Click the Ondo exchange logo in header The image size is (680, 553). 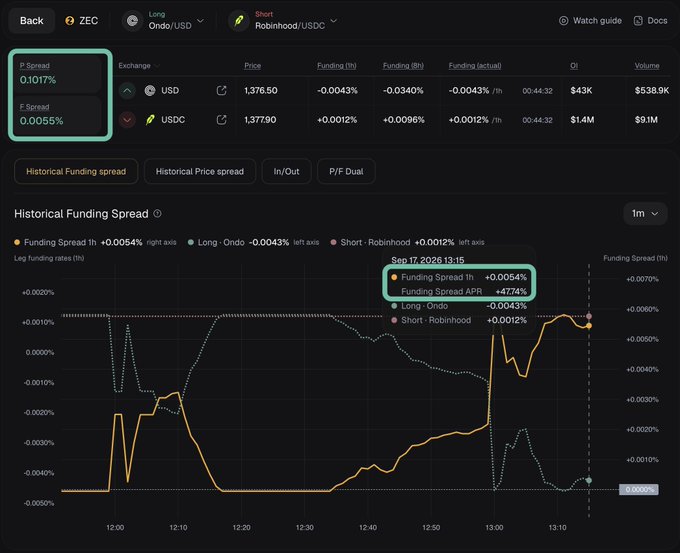[x=133, y=21]
